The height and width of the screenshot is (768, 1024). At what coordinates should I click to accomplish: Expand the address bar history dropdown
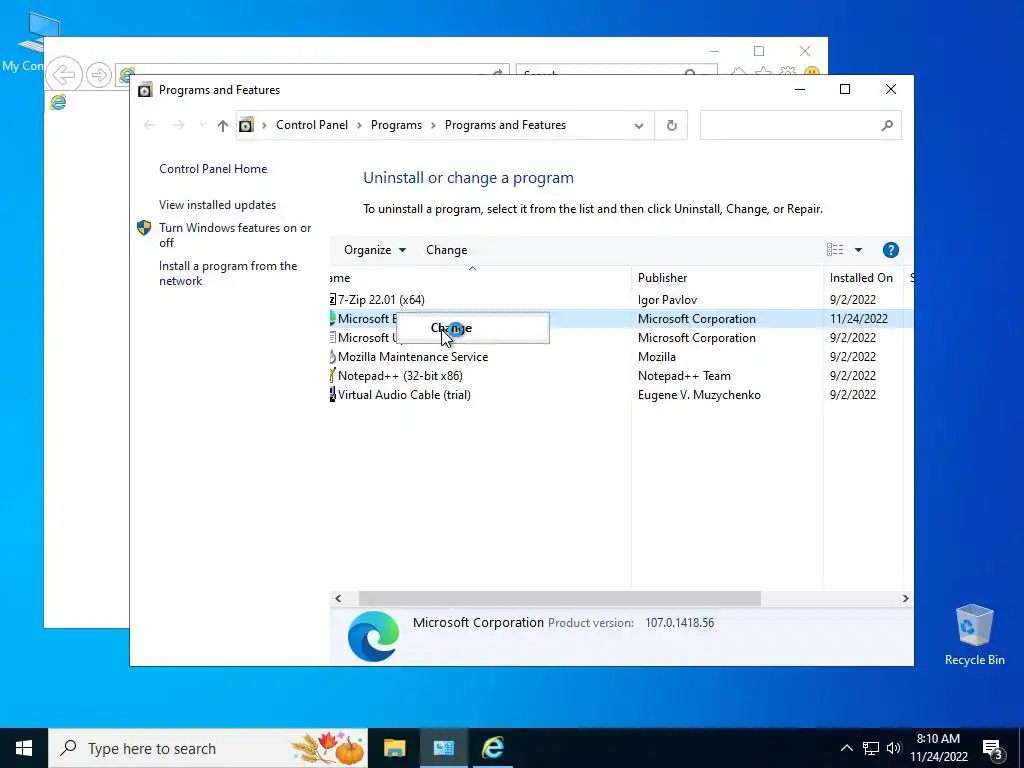click(x=639, y=125)
